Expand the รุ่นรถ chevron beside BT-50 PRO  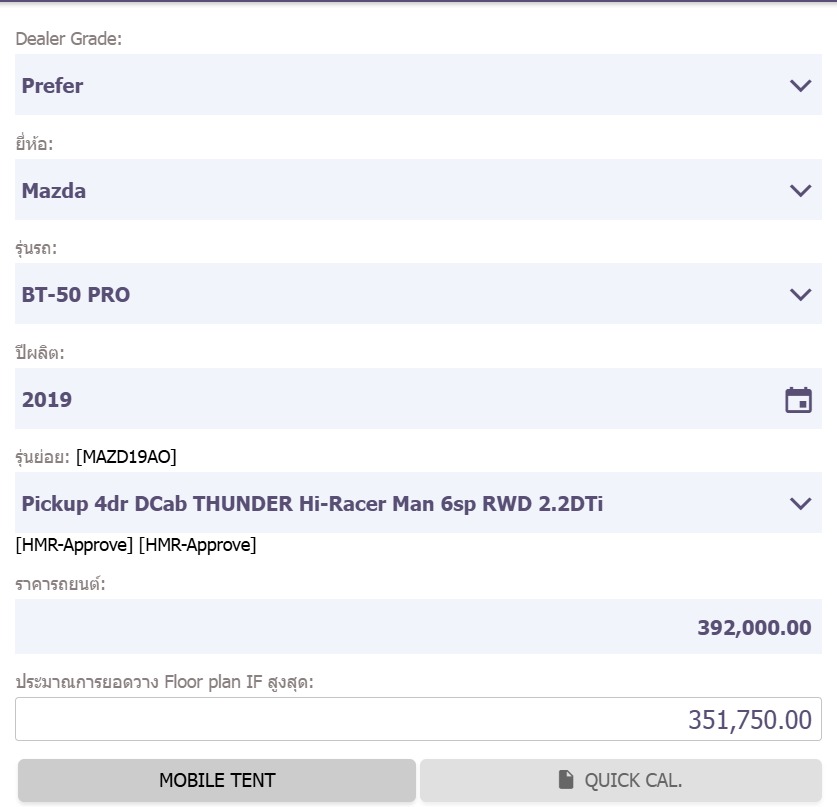[800, 295]
